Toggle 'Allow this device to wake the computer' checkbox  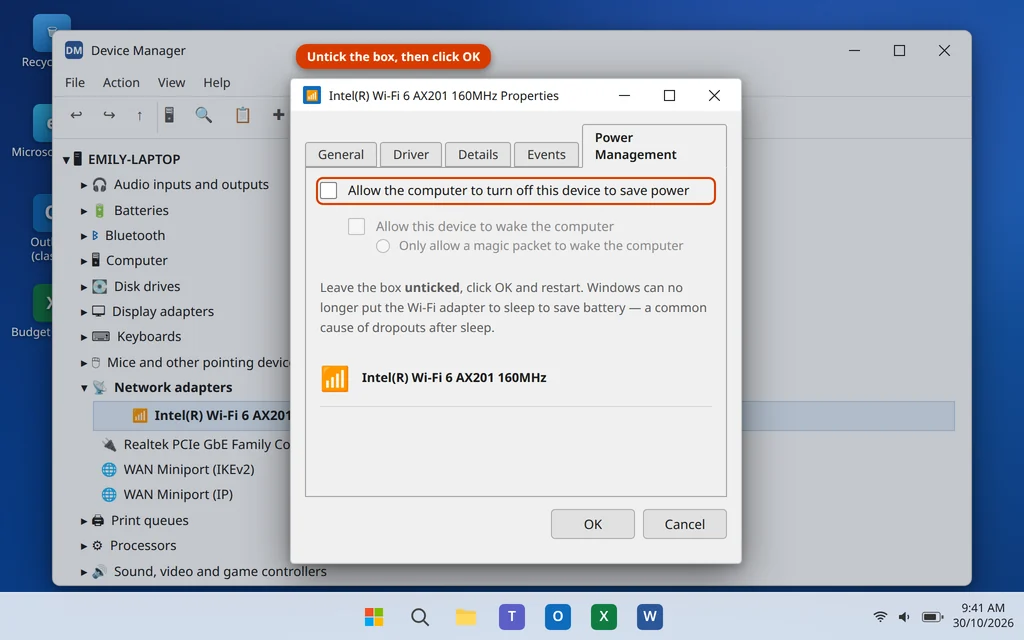click(357, 226)
